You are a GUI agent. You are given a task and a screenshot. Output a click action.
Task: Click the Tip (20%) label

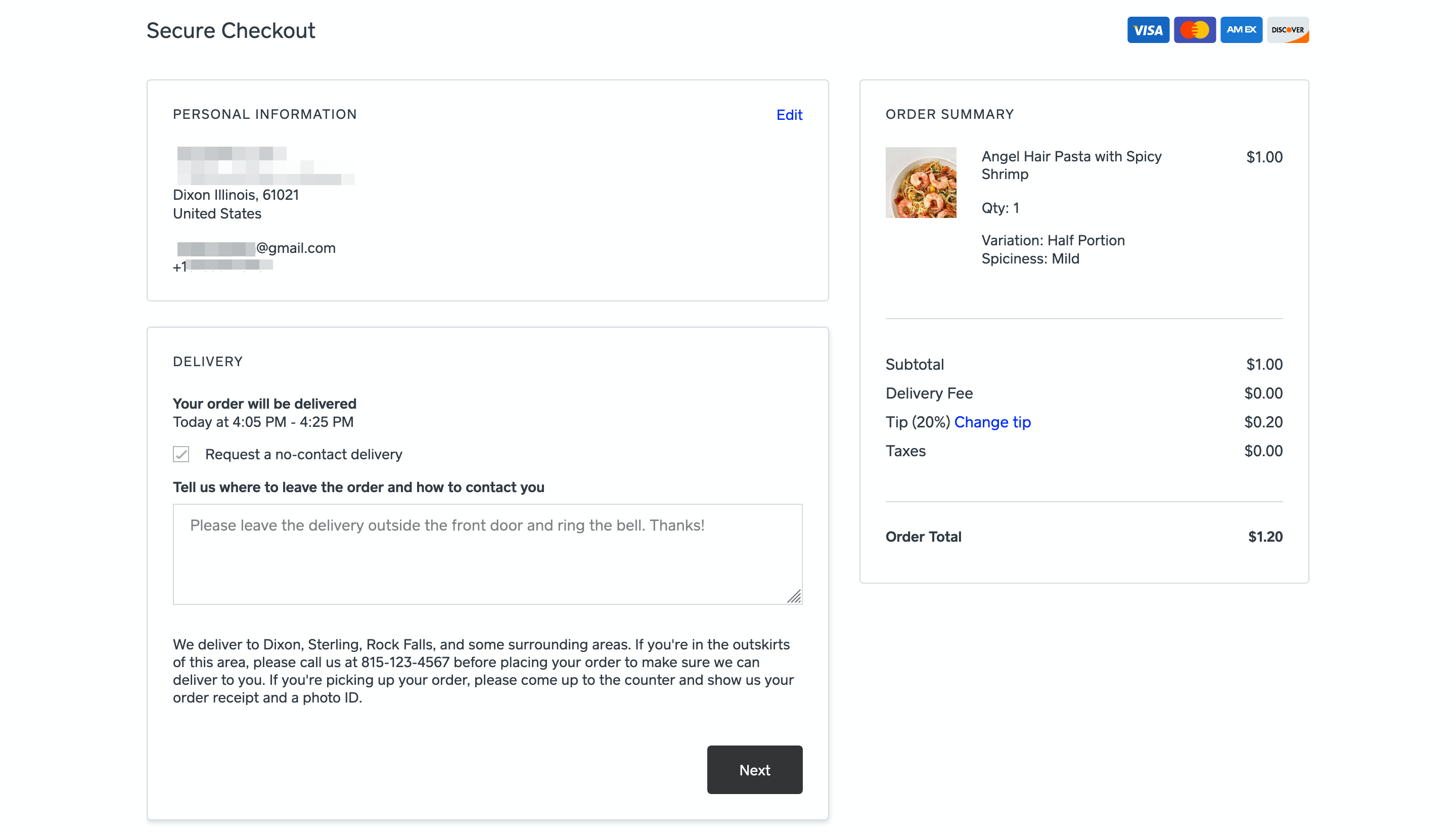coord(917,422)
